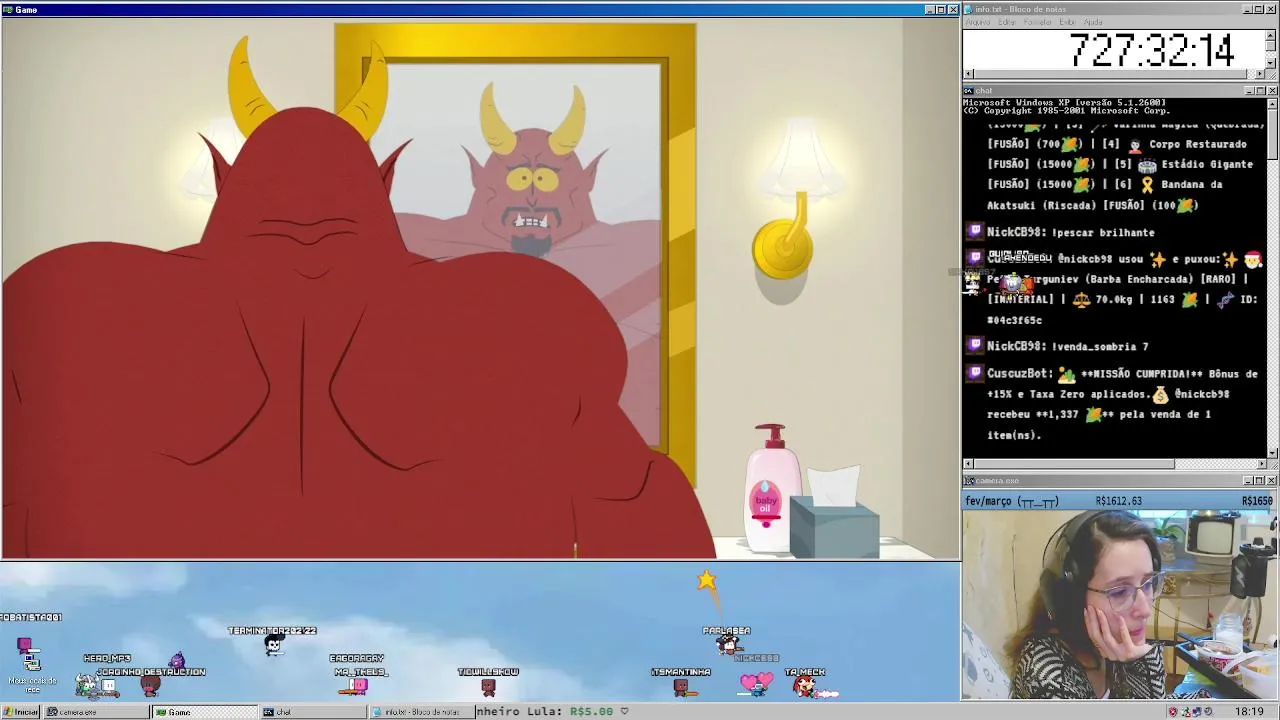Click the tissue box in Game window
Viewport: 1280px width, 720px height.
pos(834,512)
